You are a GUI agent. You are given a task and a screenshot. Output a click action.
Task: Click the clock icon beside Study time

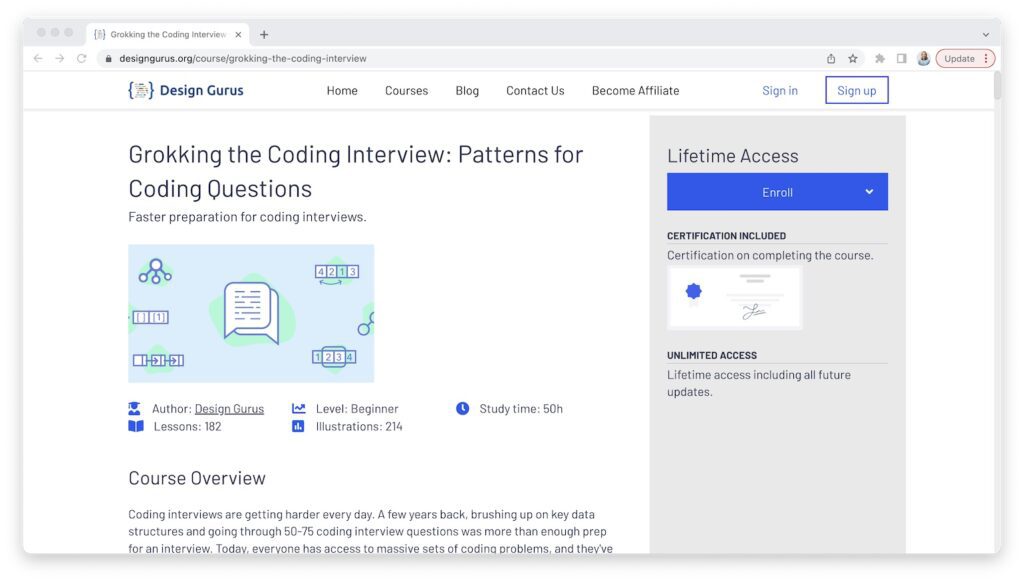coord(462,408)
